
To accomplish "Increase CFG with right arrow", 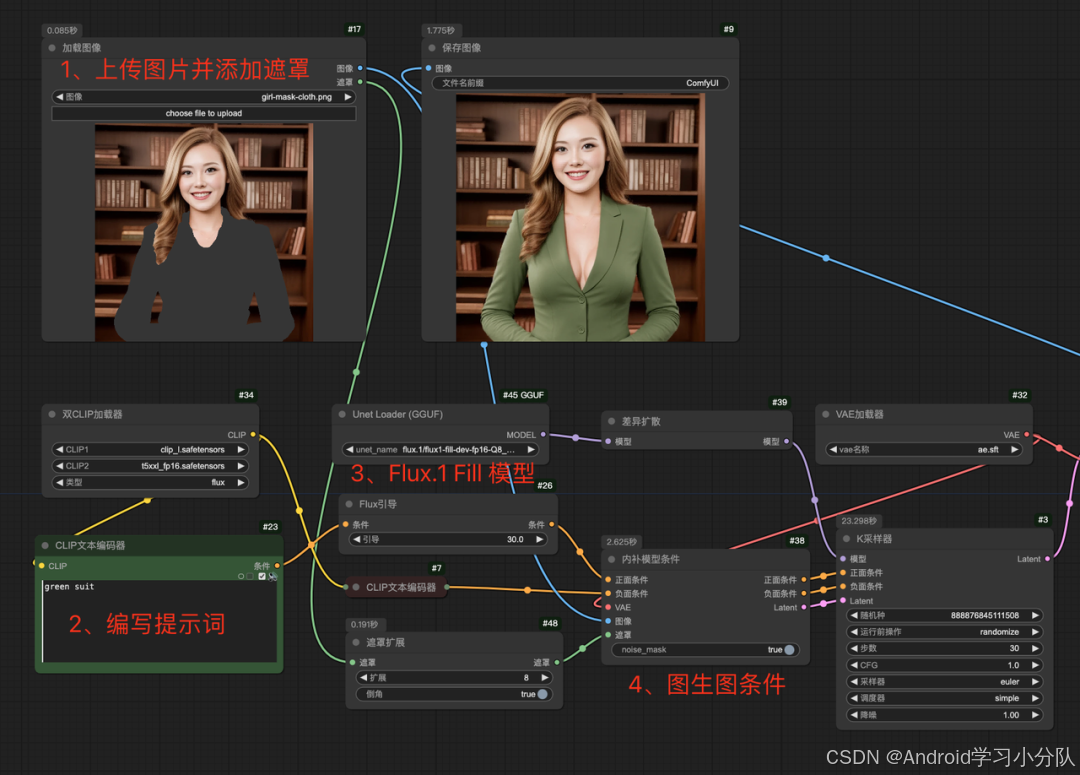I will click(x=1035, y=665).
